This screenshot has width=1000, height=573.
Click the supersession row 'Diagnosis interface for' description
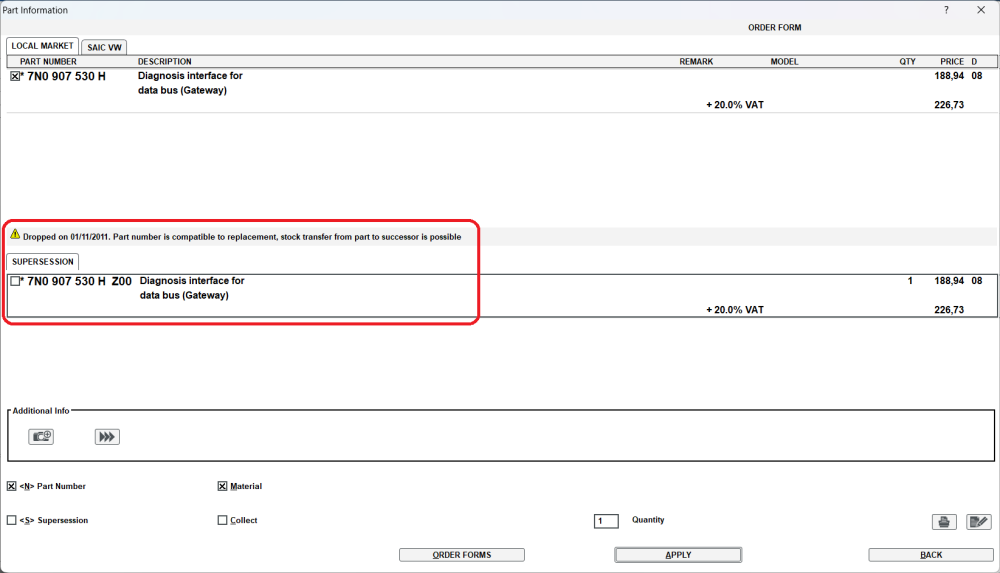[x=192, y=281]
